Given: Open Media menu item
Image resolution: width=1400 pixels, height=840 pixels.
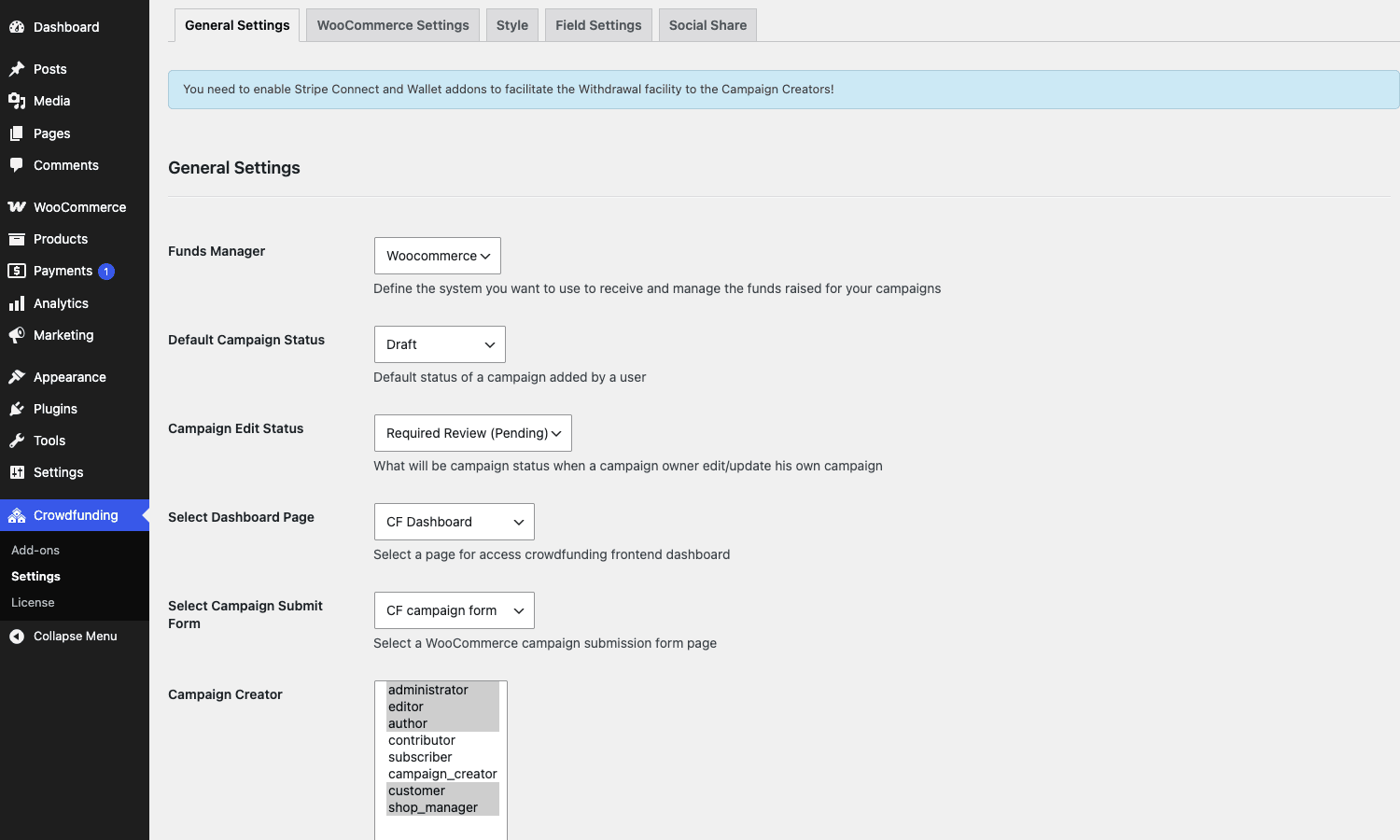Looking at the screenshot, I should pos(75,101).
